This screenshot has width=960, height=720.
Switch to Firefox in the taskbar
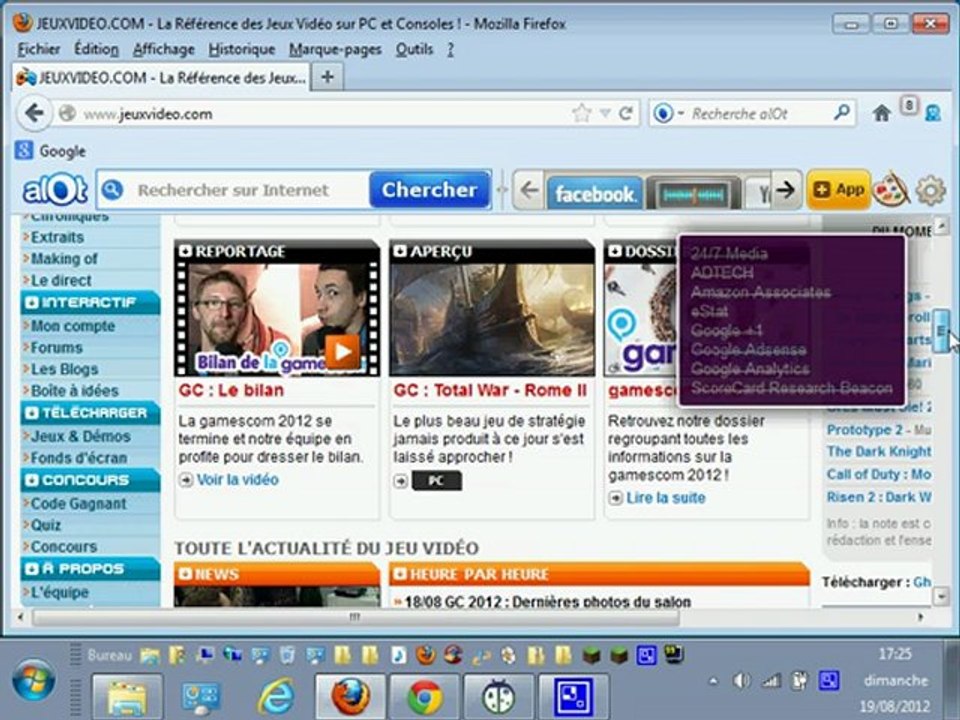(350, 697)
